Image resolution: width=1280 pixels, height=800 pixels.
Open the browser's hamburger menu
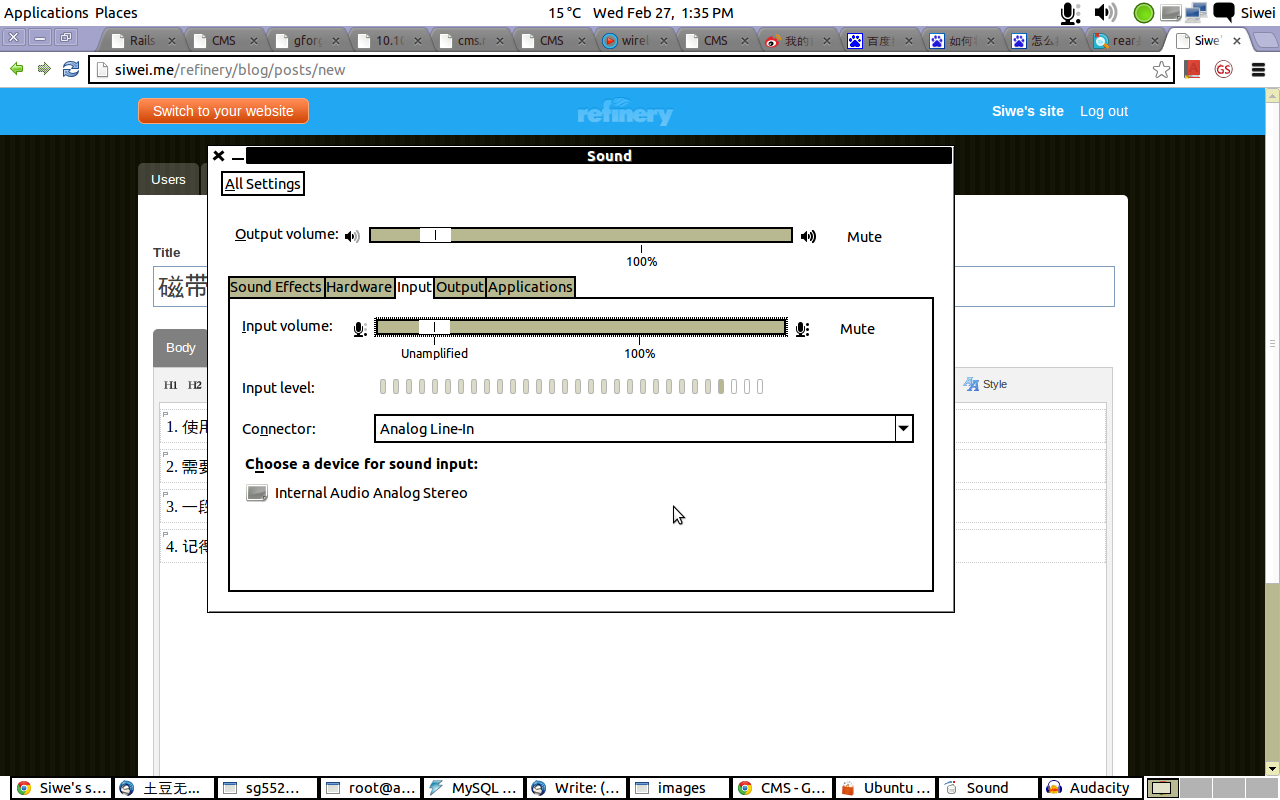(x=1258, y=70)
